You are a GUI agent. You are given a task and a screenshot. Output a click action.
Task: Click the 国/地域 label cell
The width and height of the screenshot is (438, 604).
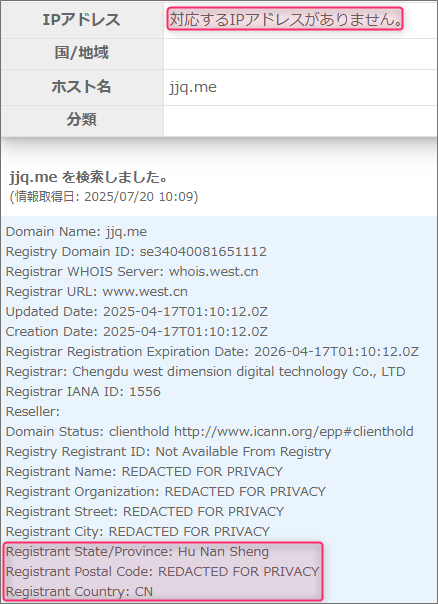click(82, 53)
